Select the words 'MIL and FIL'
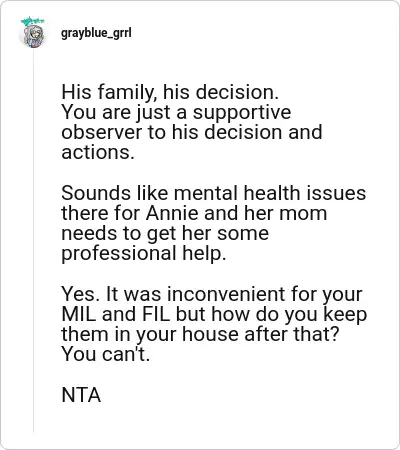400x450 pixels. 116,314
